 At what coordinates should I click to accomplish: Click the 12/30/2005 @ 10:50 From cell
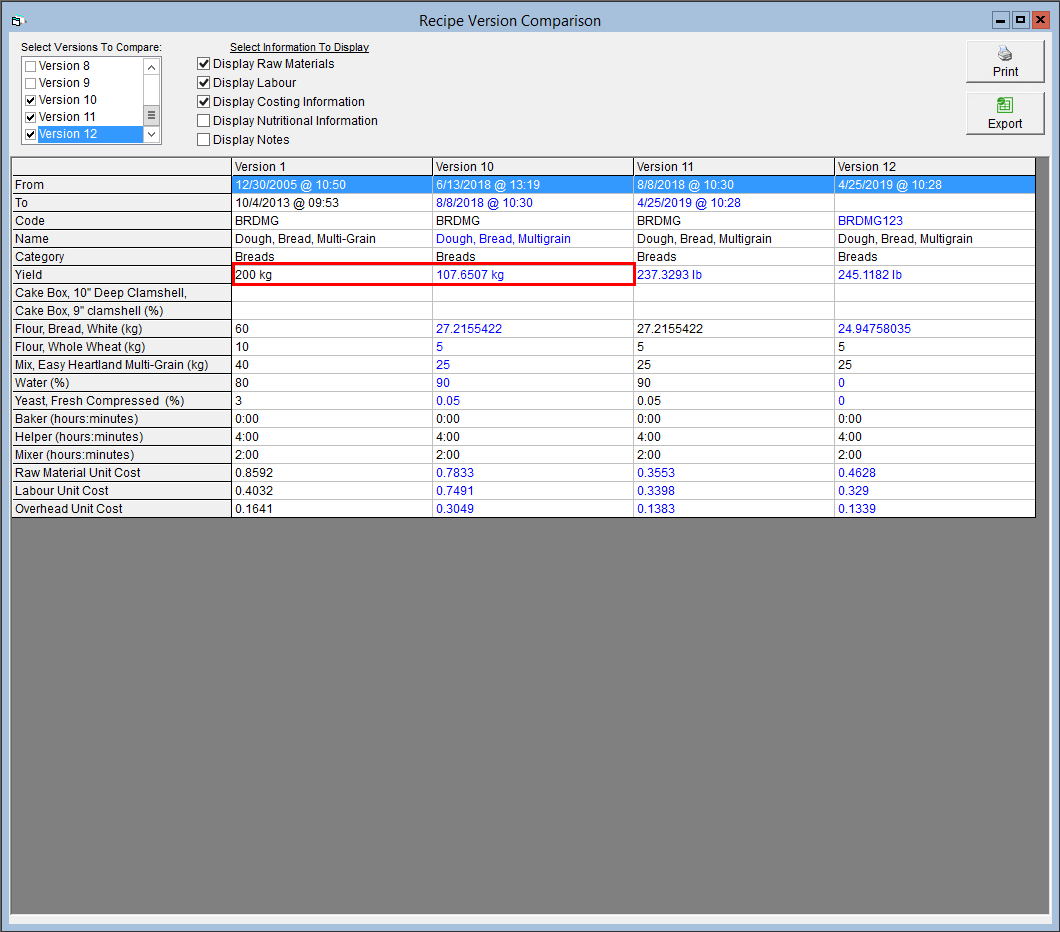click(332, 185)
